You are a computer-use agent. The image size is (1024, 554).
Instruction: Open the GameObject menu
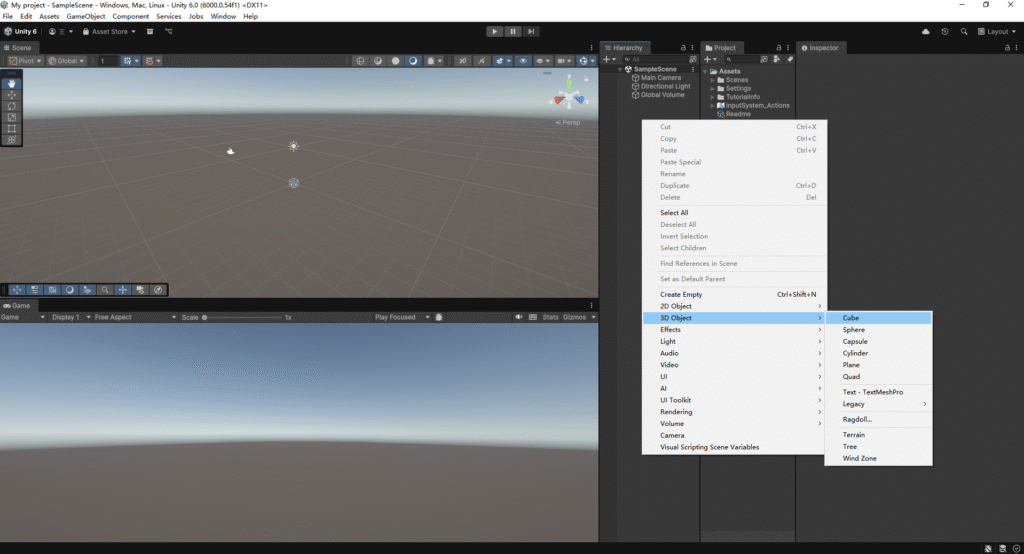[x=86, y=16]
